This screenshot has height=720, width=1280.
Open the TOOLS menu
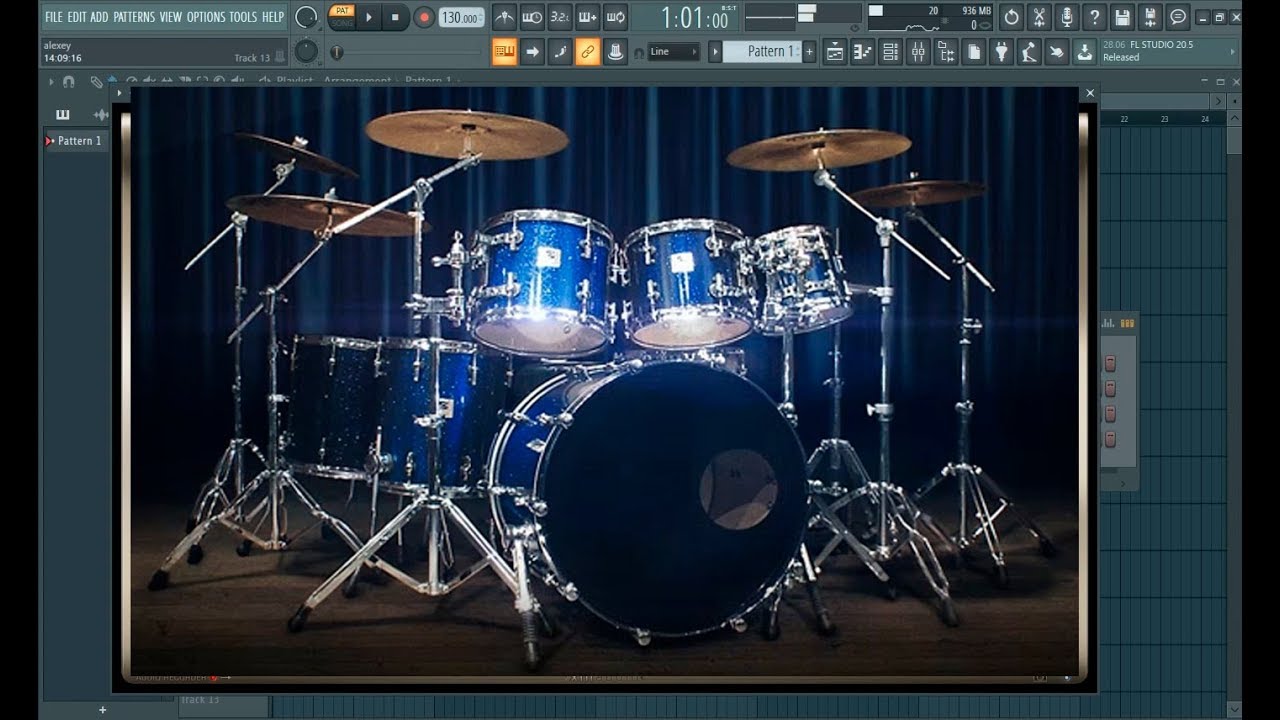point(243,17)
